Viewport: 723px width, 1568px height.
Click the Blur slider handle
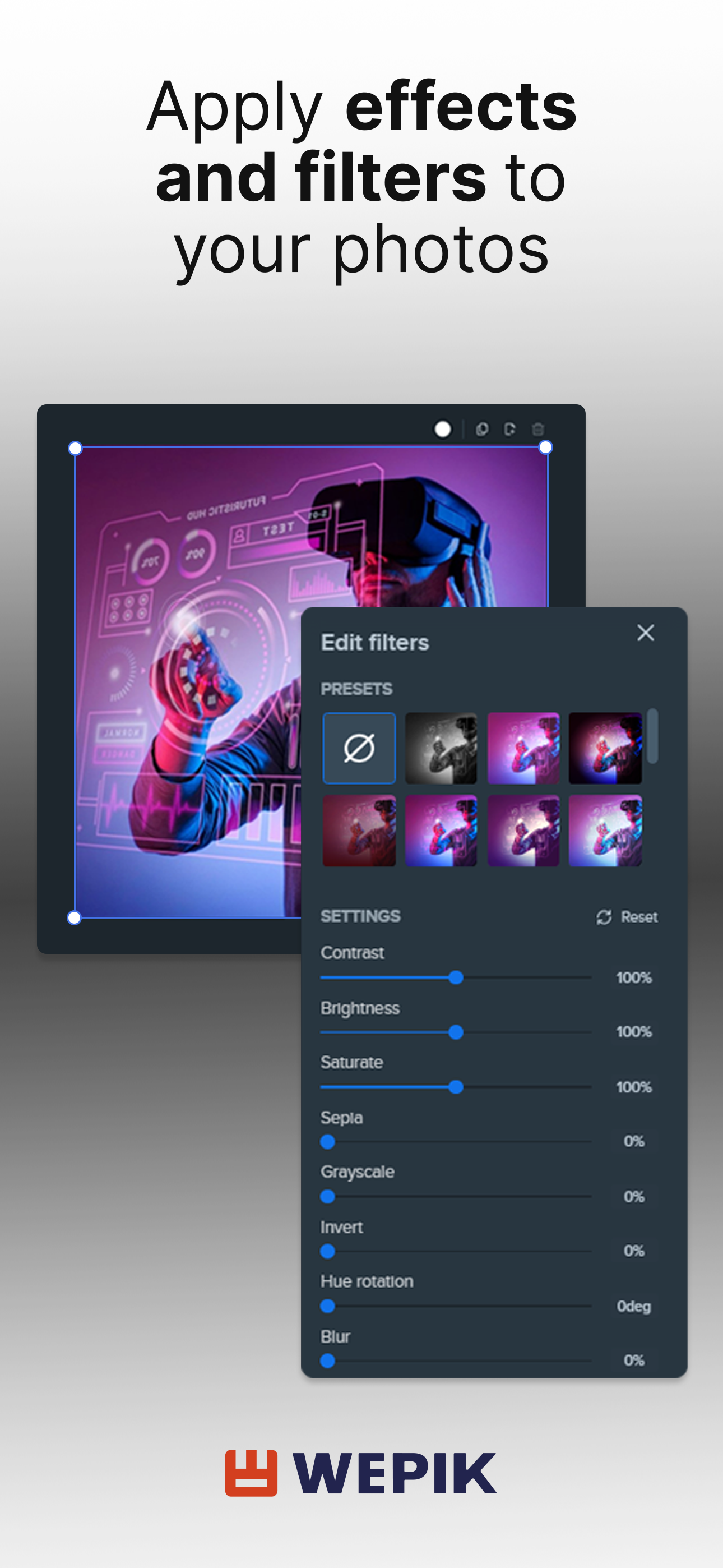pyautogui.click(x=328, y=1361)
